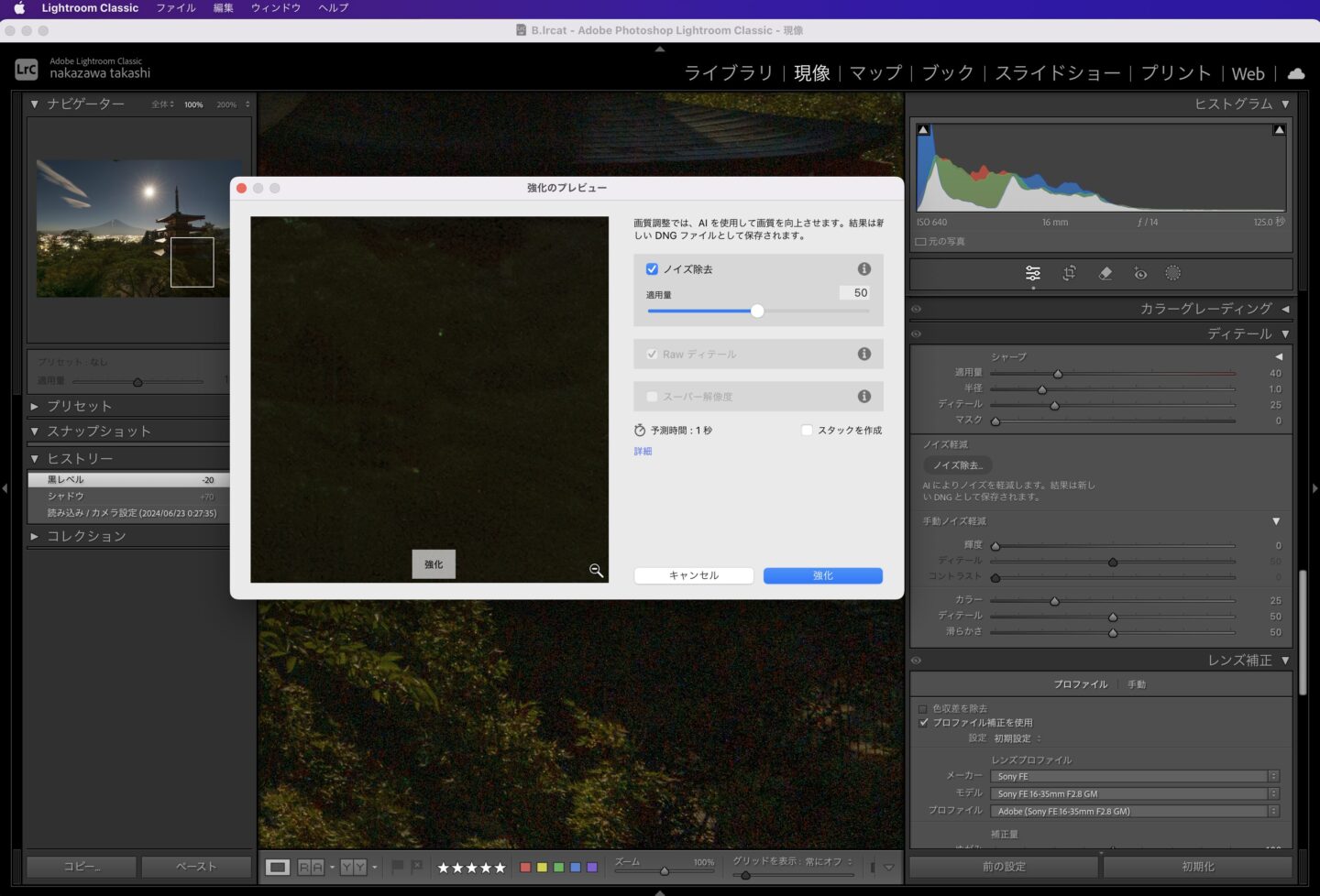1320x896 pixels.
Task: Click info icon beside スーパー解像度
Action: (x=863, y=397)
